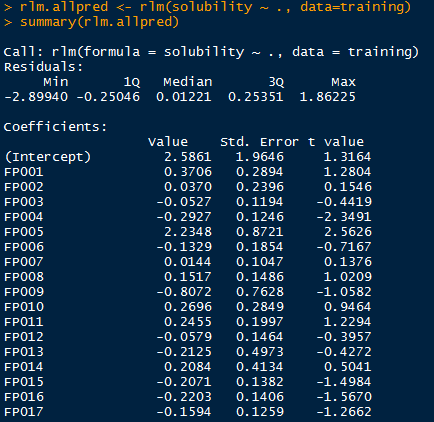Select the intercept standard error 1.9646
The width and height of the screenshot is (434, 422).
[x=260, y=157]
